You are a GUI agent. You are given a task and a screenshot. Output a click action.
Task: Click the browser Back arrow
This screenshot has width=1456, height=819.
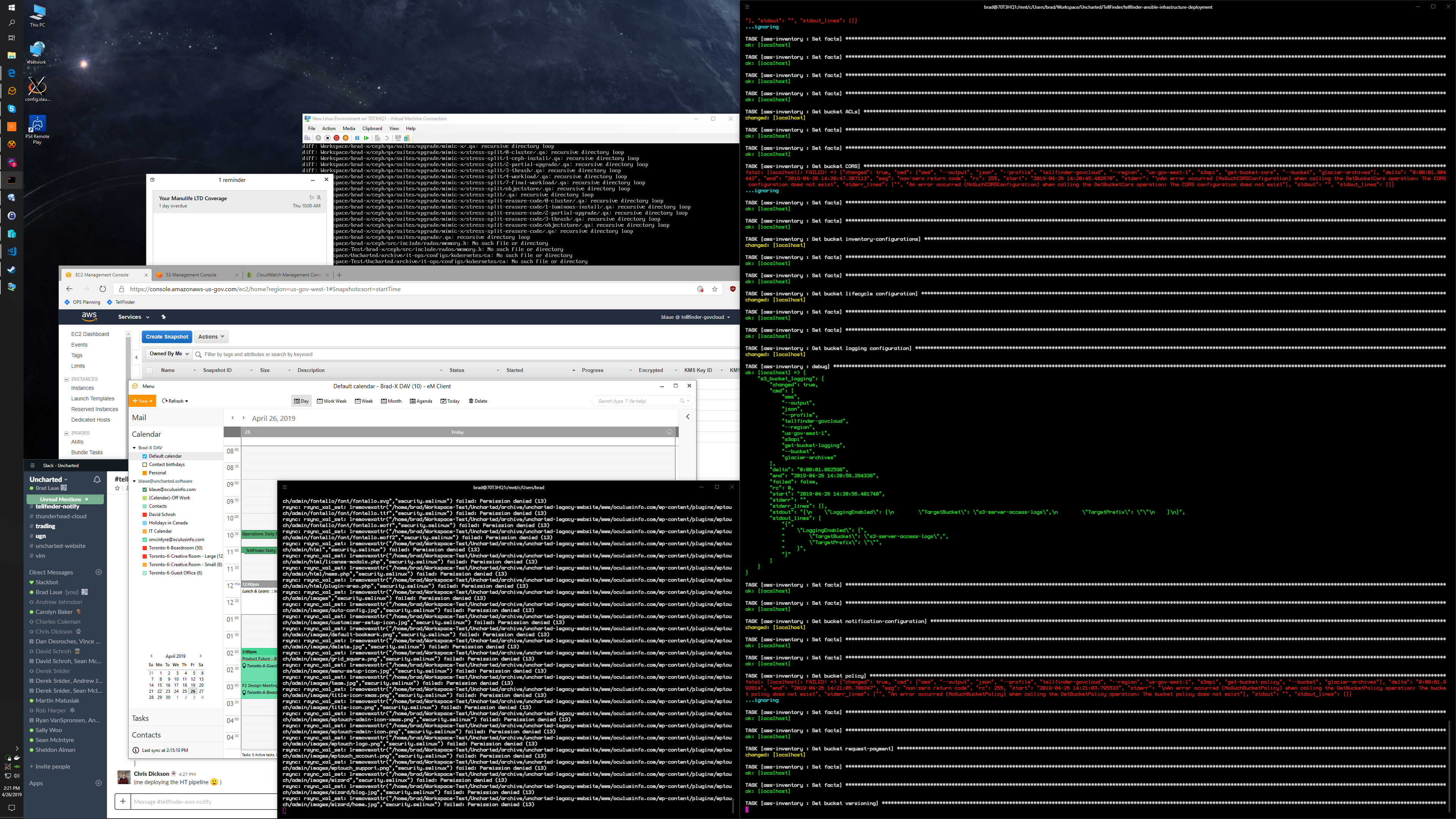(x=69, y=289)
